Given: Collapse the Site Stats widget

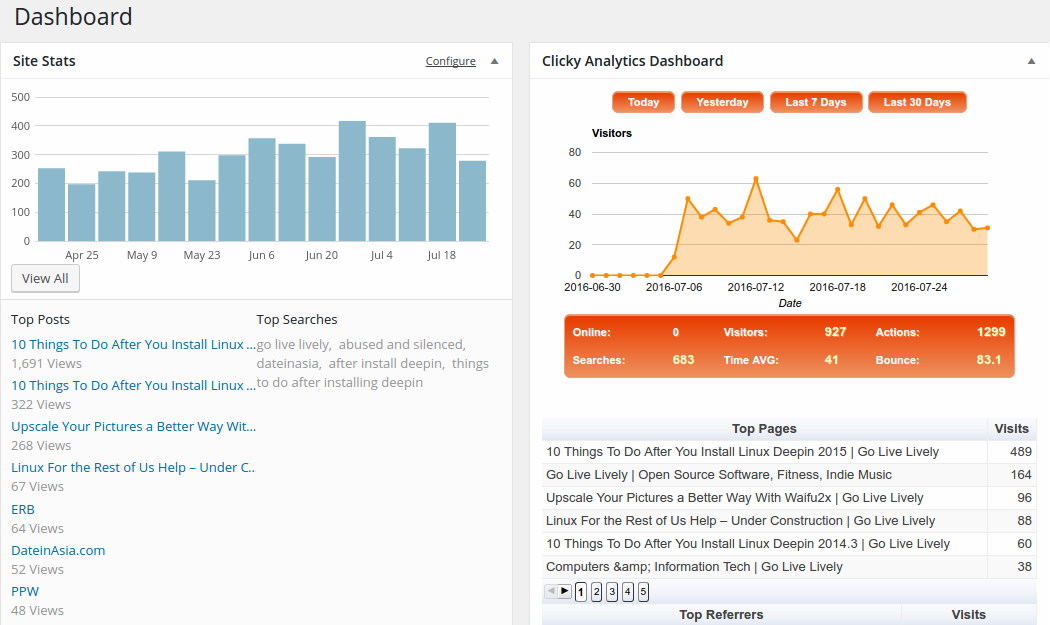Looking at the screenshot, I should [494, 61].
